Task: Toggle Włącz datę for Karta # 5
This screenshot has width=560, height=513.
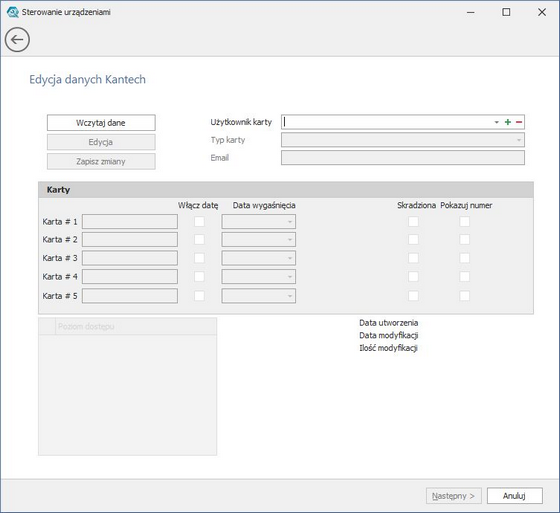Action: pyautogui.click(x=199, y=296)
